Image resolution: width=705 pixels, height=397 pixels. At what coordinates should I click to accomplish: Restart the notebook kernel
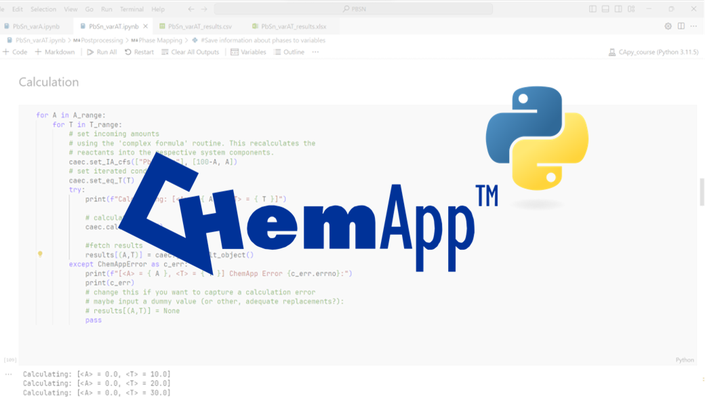(139, 52)
